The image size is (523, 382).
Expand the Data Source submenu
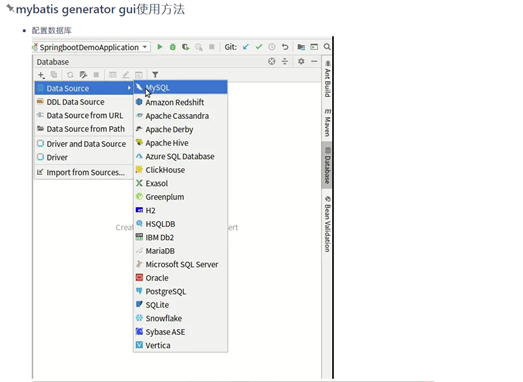click(84, 88)
